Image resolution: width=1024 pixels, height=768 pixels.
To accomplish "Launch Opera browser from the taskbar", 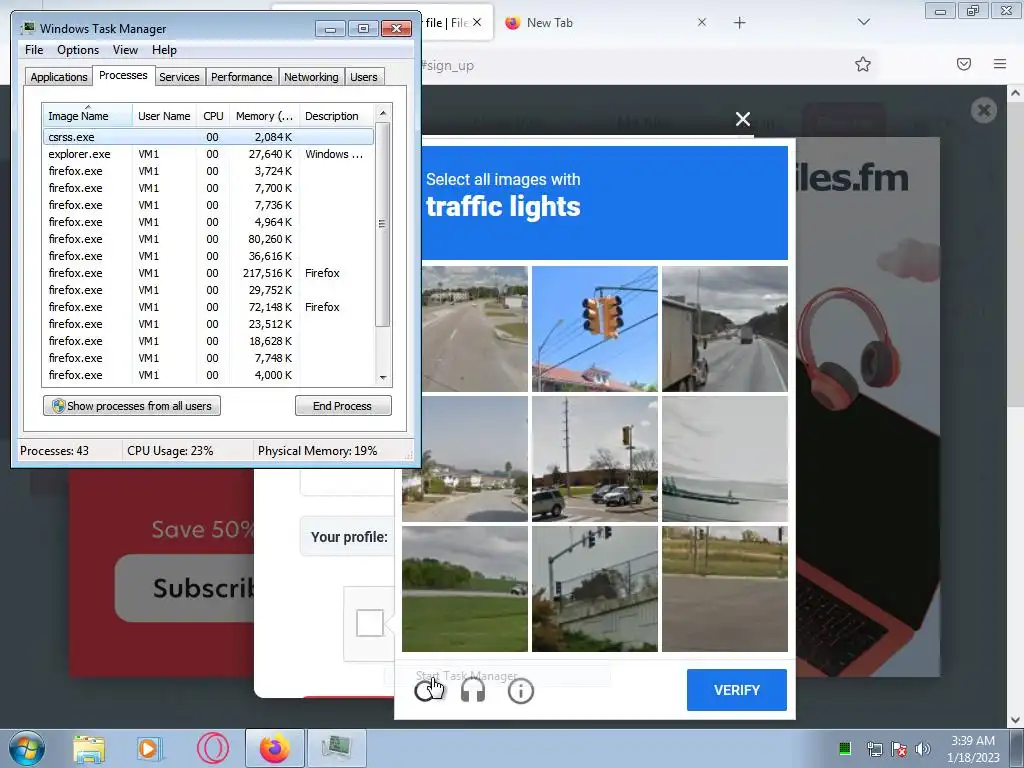I will pos(213,748).
